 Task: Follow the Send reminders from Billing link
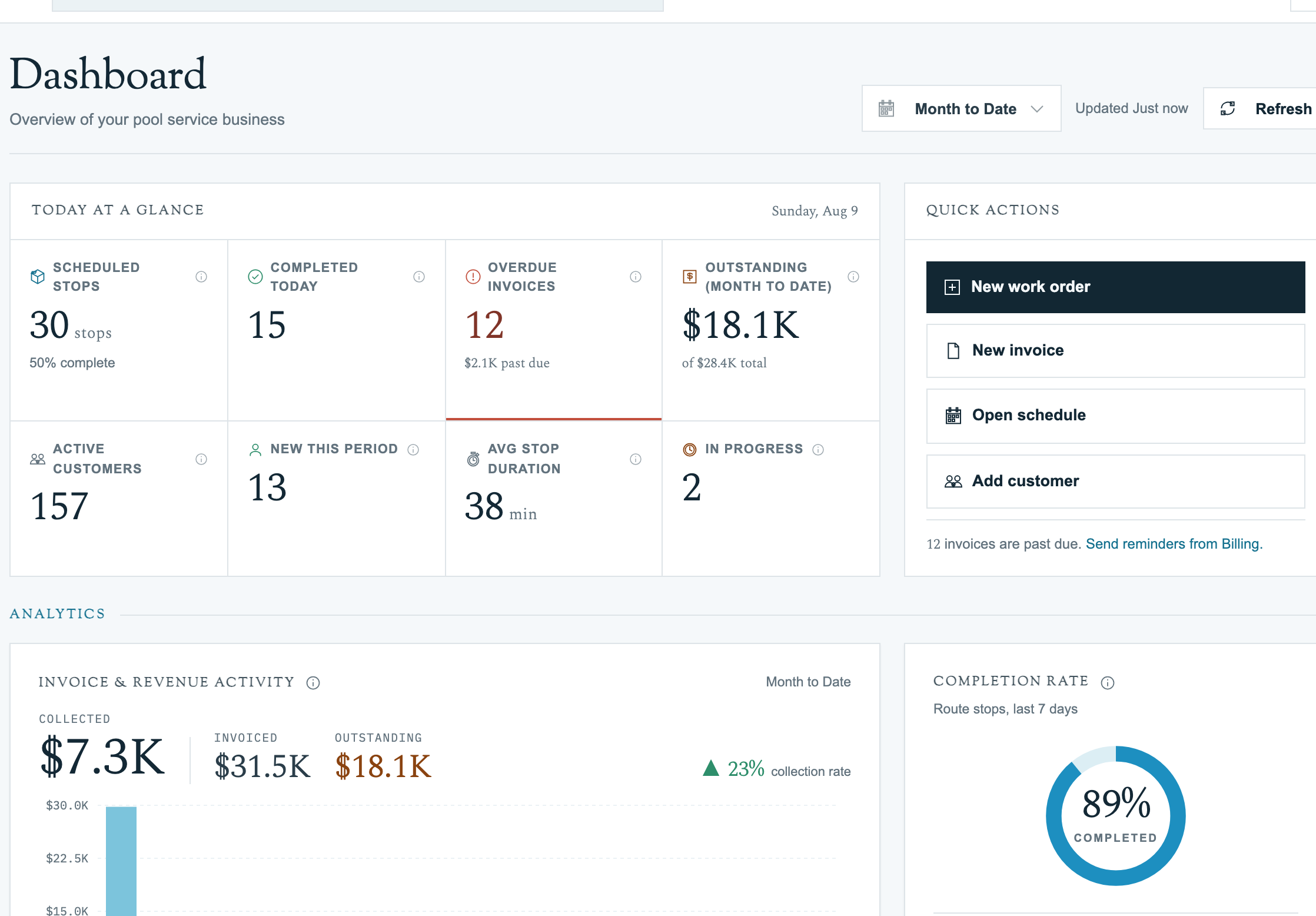pyautogui.click(x=1174, y=544)
